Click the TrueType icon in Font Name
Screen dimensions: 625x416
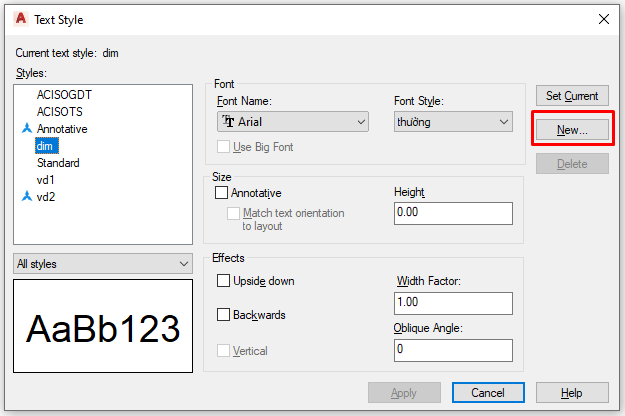point(229,122)
